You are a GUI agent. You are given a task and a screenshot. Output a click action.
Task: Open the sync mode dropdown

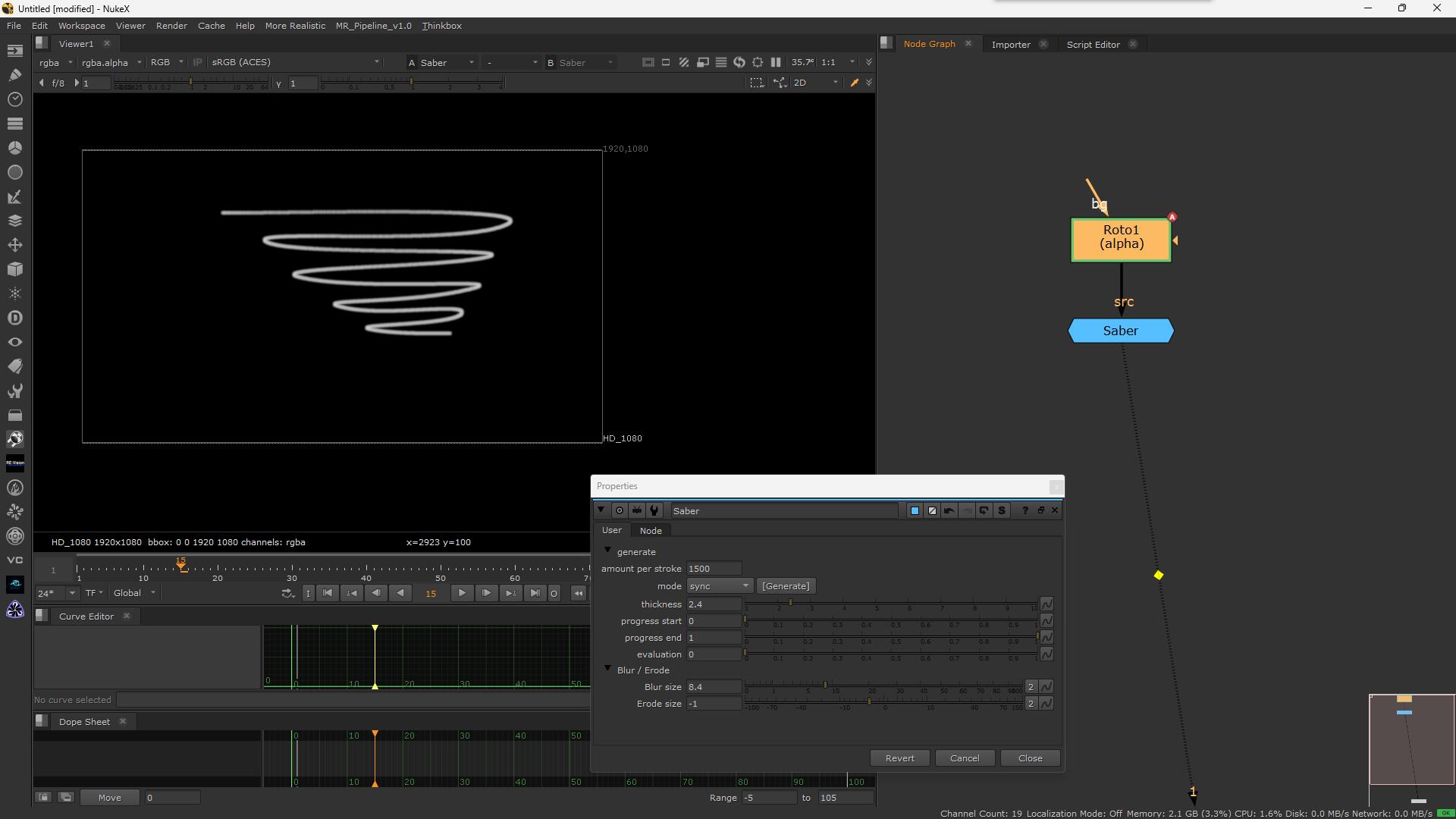(x=718, y=586)
